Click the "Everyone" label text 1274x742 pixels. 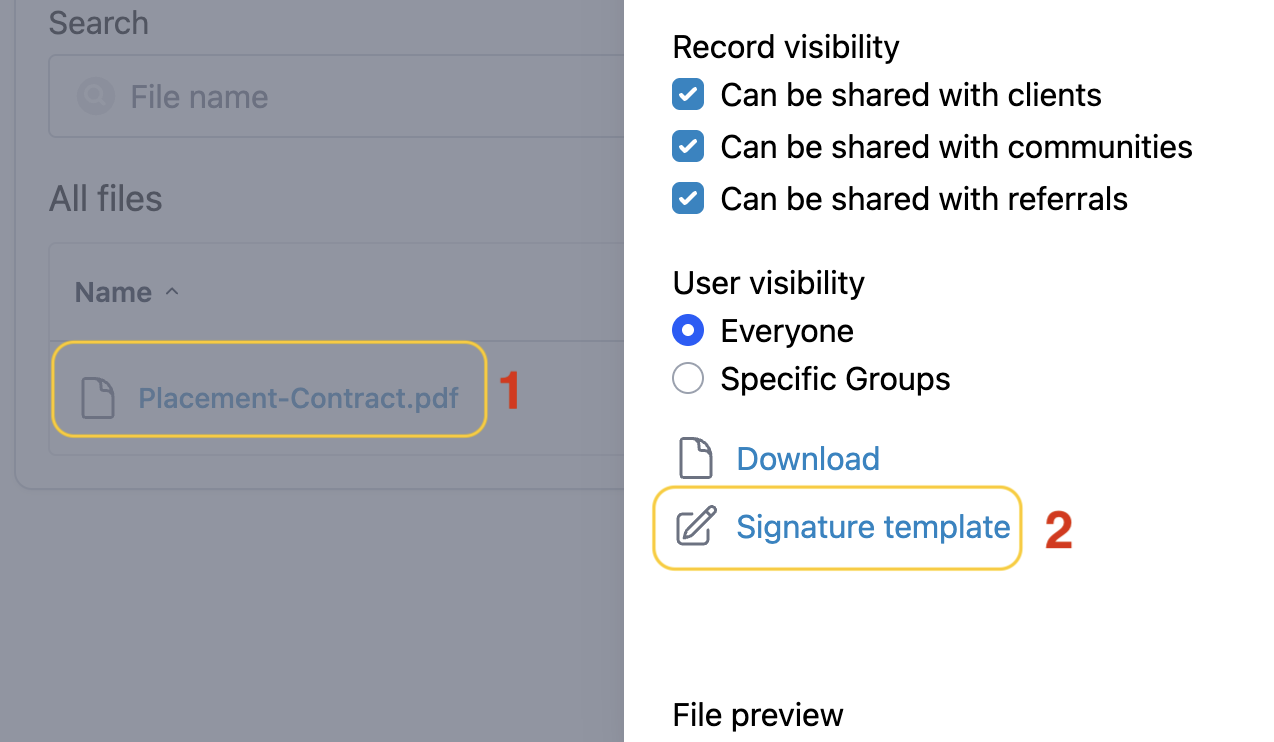coord(787,330)
